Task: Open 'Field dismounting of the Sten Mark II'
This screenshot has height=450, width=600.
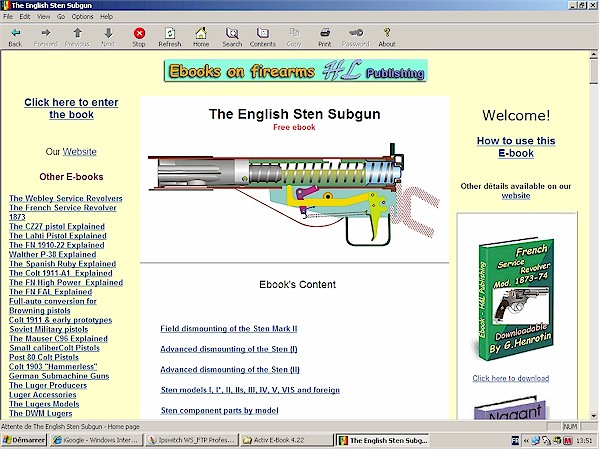Action: coord(229,329)
